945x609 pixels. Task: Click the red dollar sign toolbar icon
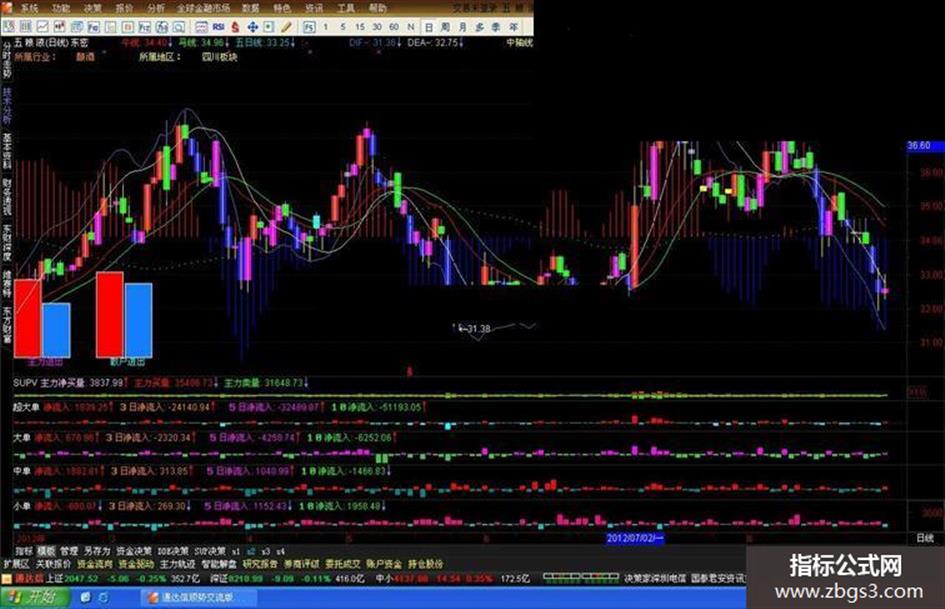coord(235,27)
